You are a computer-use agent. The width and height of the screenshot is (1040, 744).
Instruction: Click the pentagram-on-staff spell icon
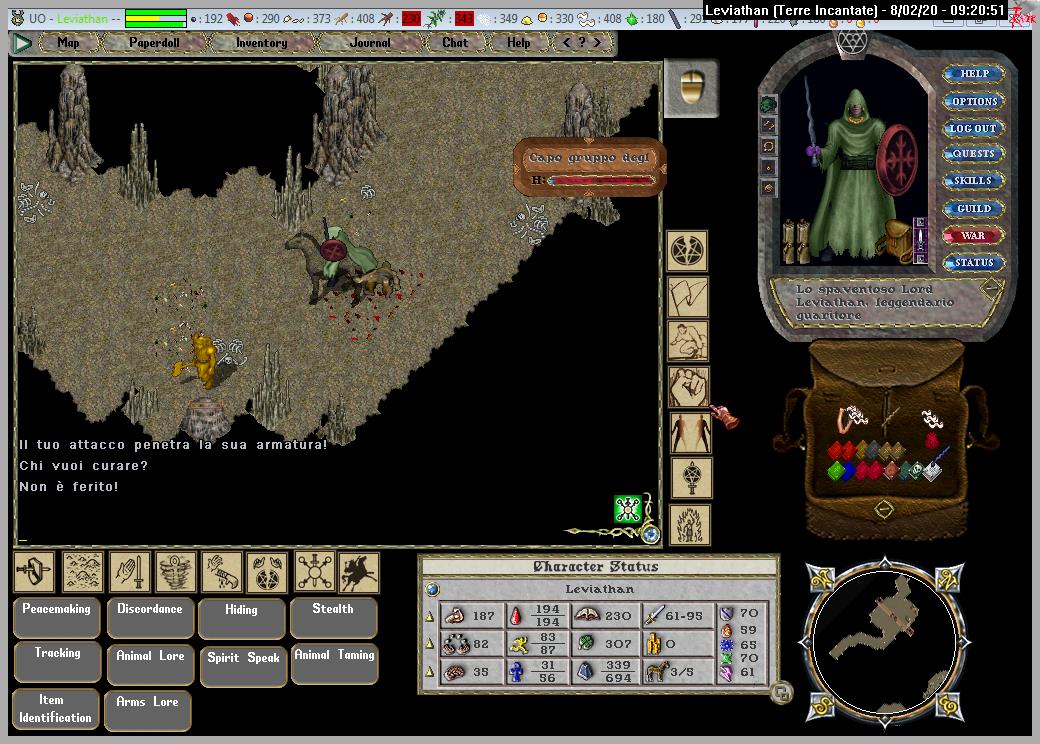coord(691,478)
